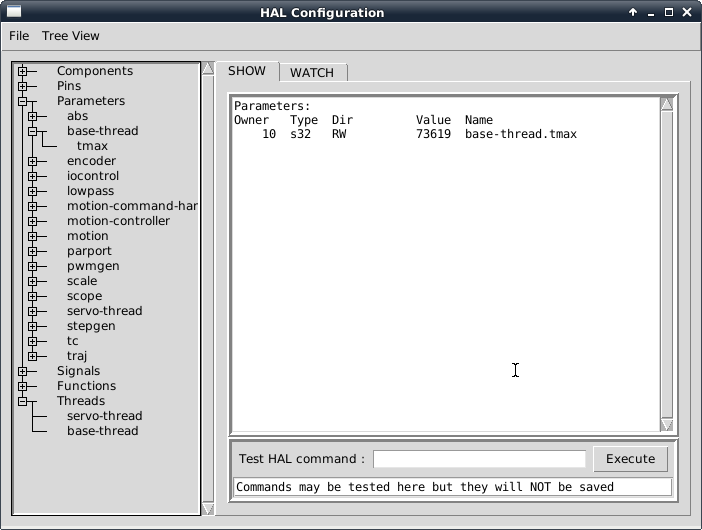Select the Components label in tree
The image size is (702, 530).
(95, 71)
